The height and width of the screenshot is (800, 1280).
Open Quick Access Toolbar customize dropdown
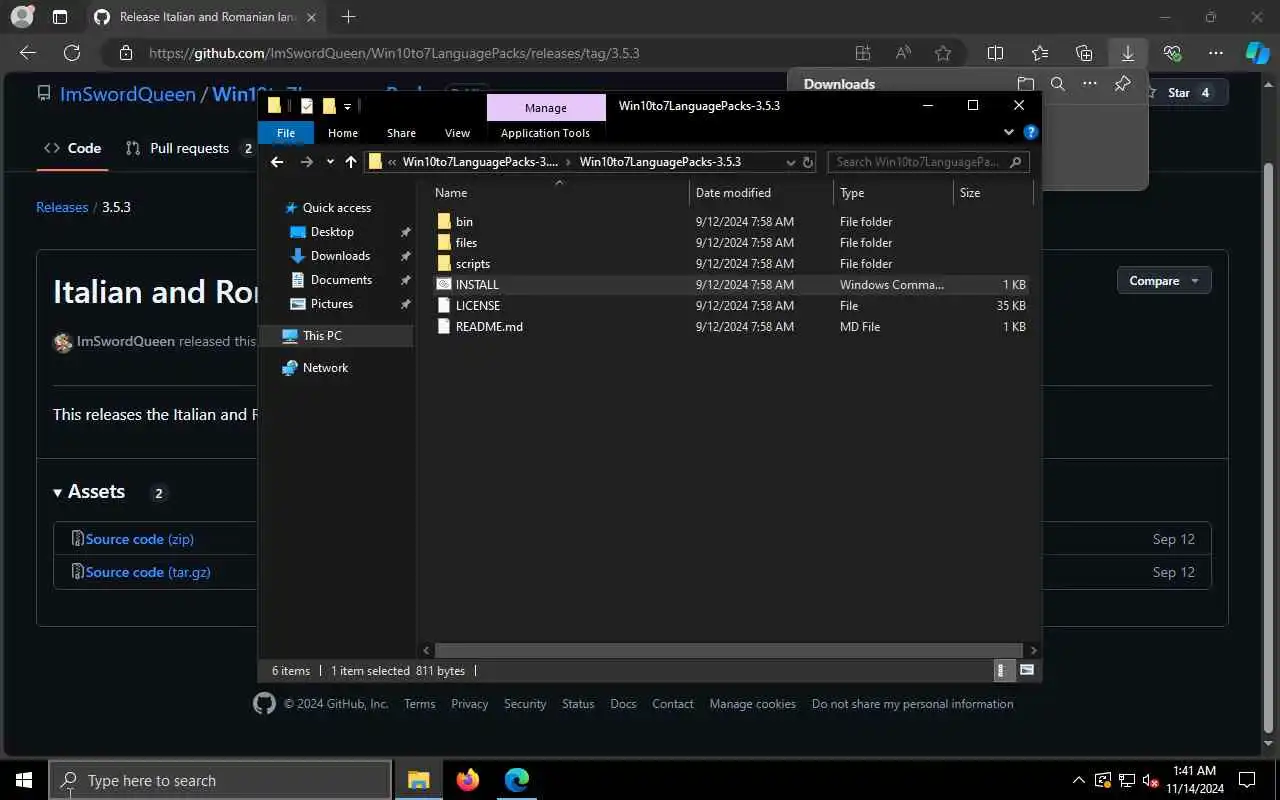point(347,106)
